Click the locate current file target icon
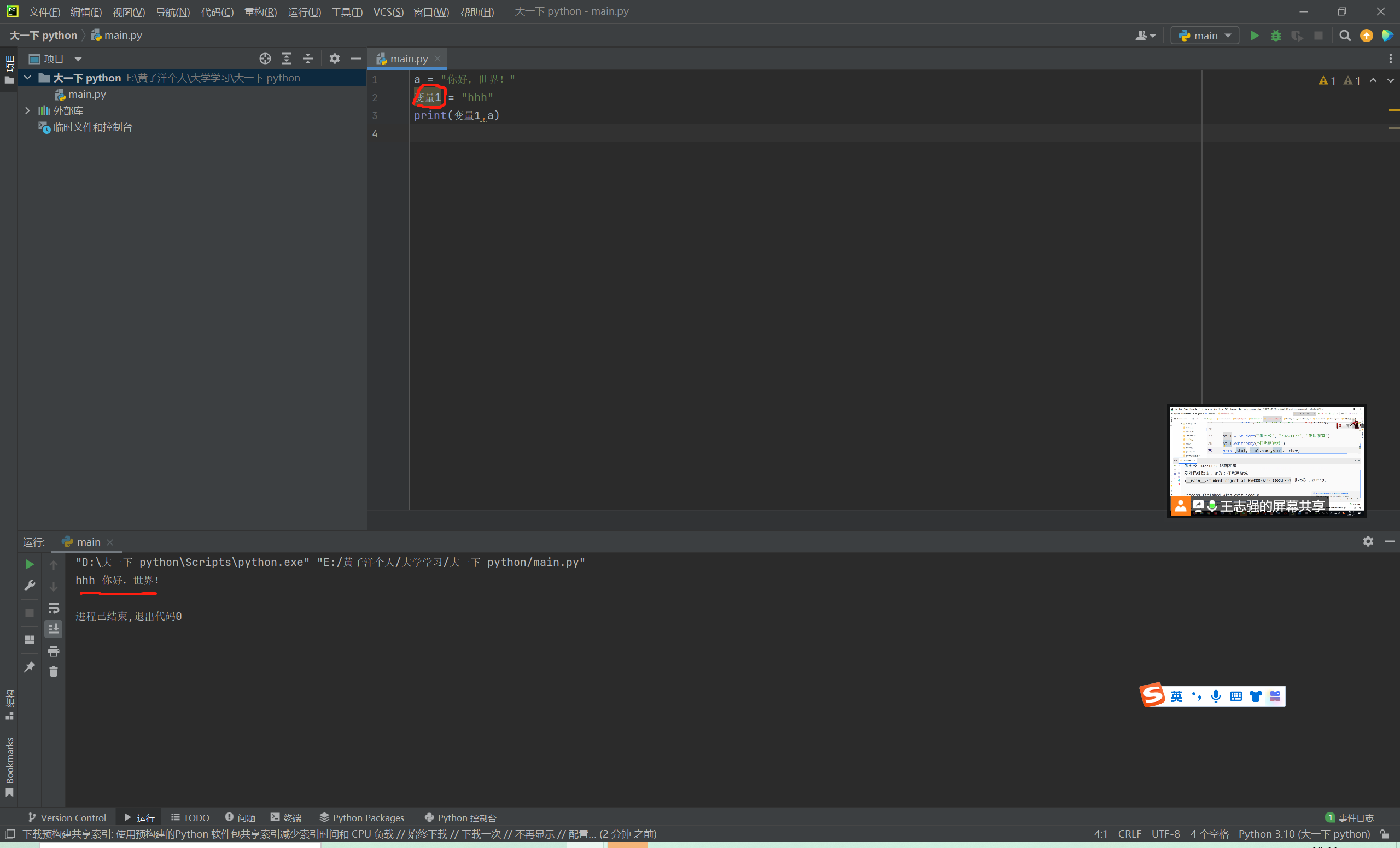 [265, 59]
